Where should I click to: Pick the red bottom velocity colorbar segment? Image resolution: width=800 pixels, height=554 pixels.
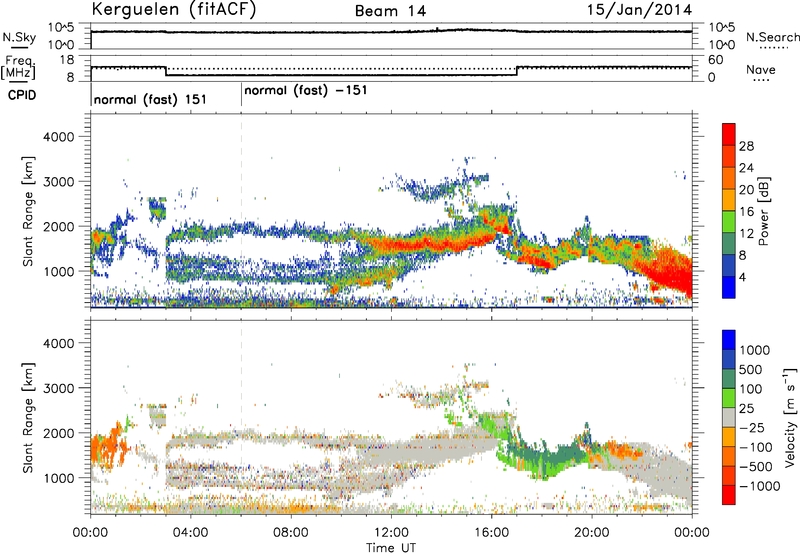729,495
